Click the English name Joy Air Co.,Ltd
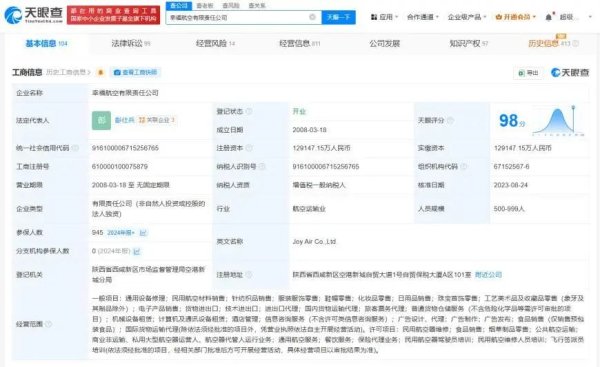Viewport: 600px width, 367px height. click(314, 242)
